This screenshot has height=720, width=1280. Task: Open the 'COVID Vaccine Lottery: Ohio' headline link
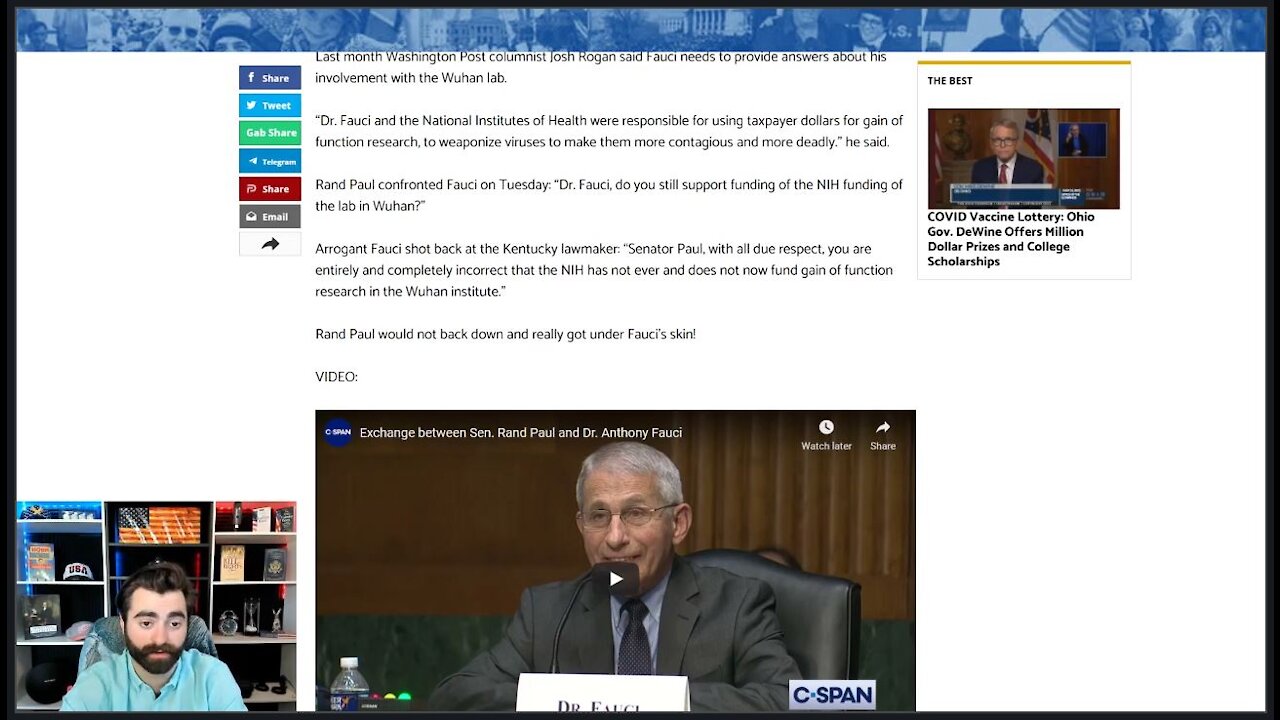[x=1011, y=239]
